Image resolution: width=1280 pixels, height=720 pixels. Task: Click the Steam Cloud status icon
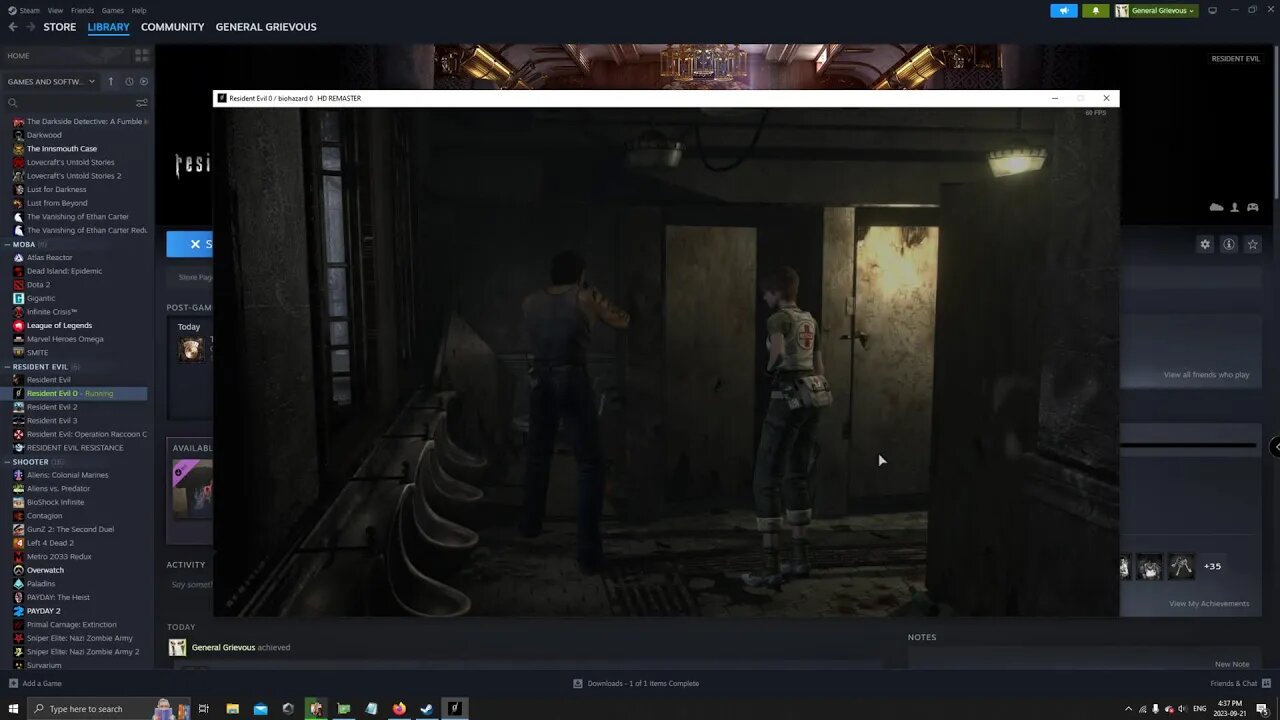[x=1216, y=207]
